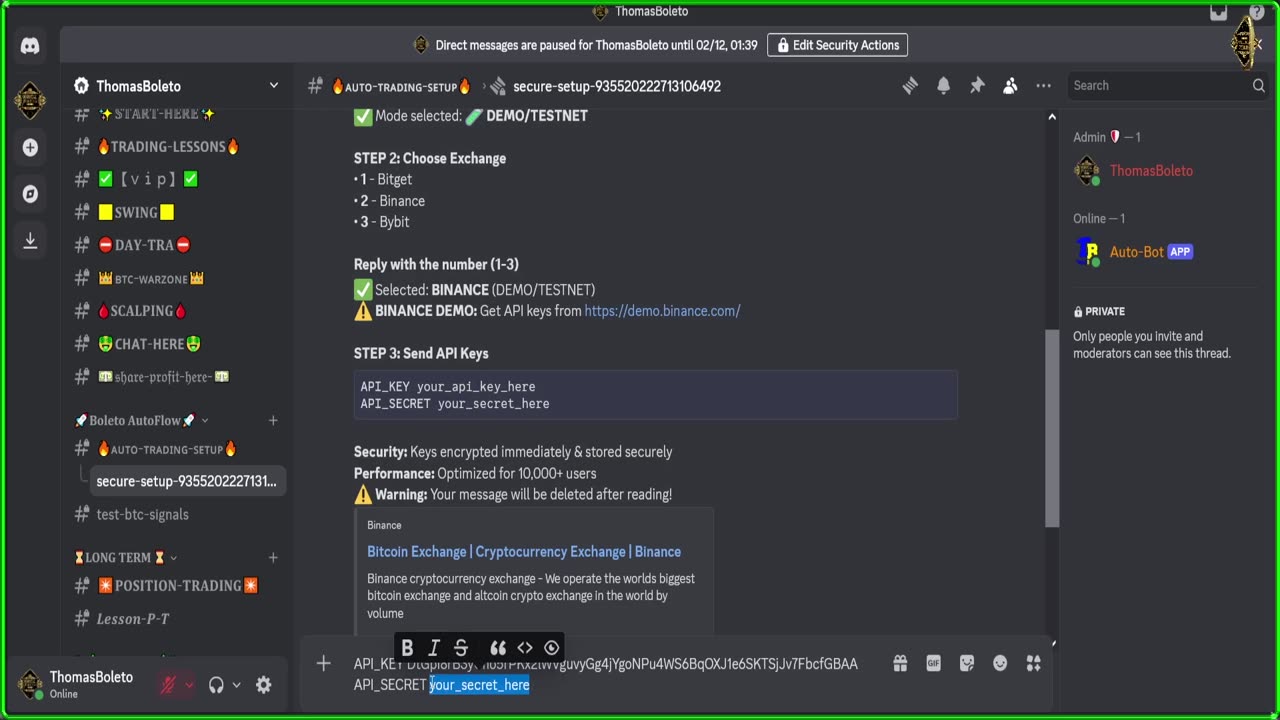This screenshot has height=720, width=1280.
Task: Open Discover servers compass icon
Action: [x=30, y=194]
